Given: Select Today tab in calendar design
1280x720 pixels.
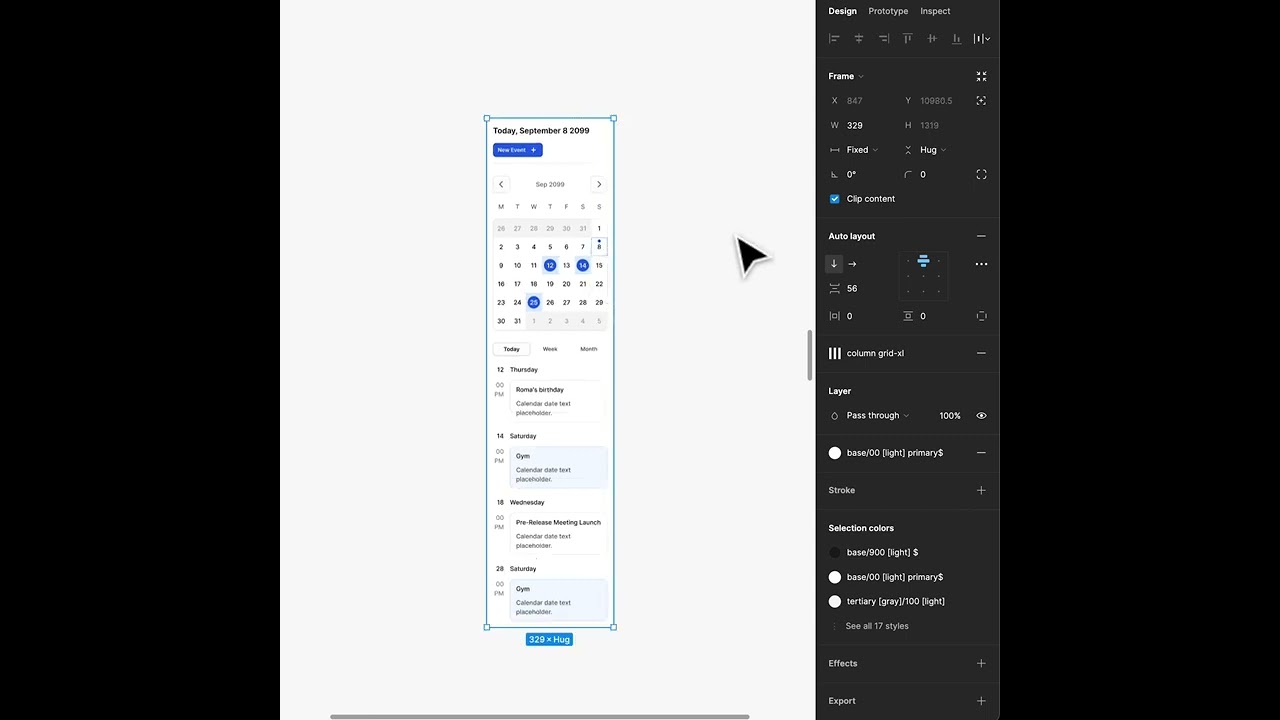Looking at the screenshot, I should (511, 349).
